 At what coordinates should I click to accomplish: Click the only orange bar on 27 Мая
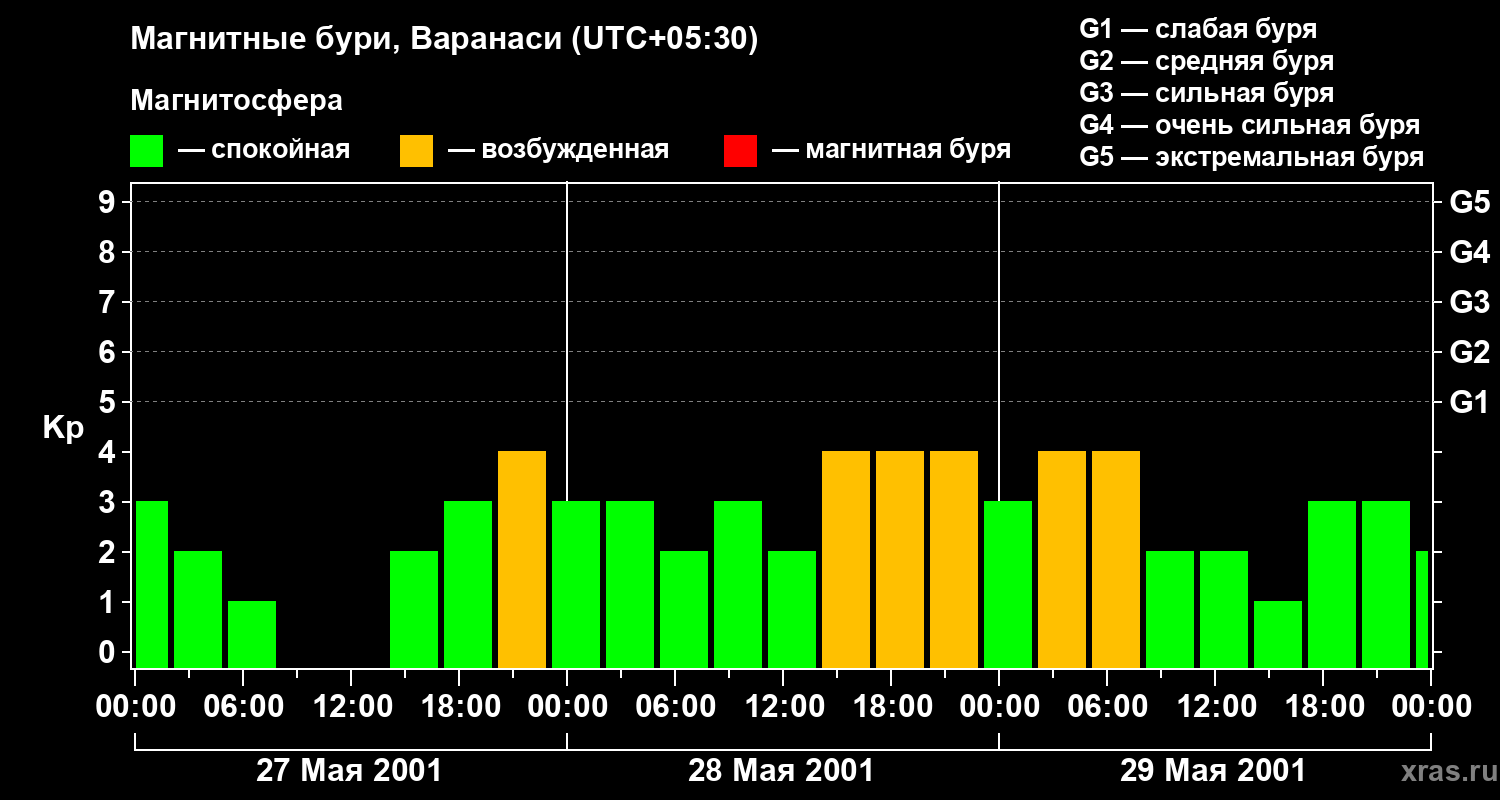click(x=522, y=560)
